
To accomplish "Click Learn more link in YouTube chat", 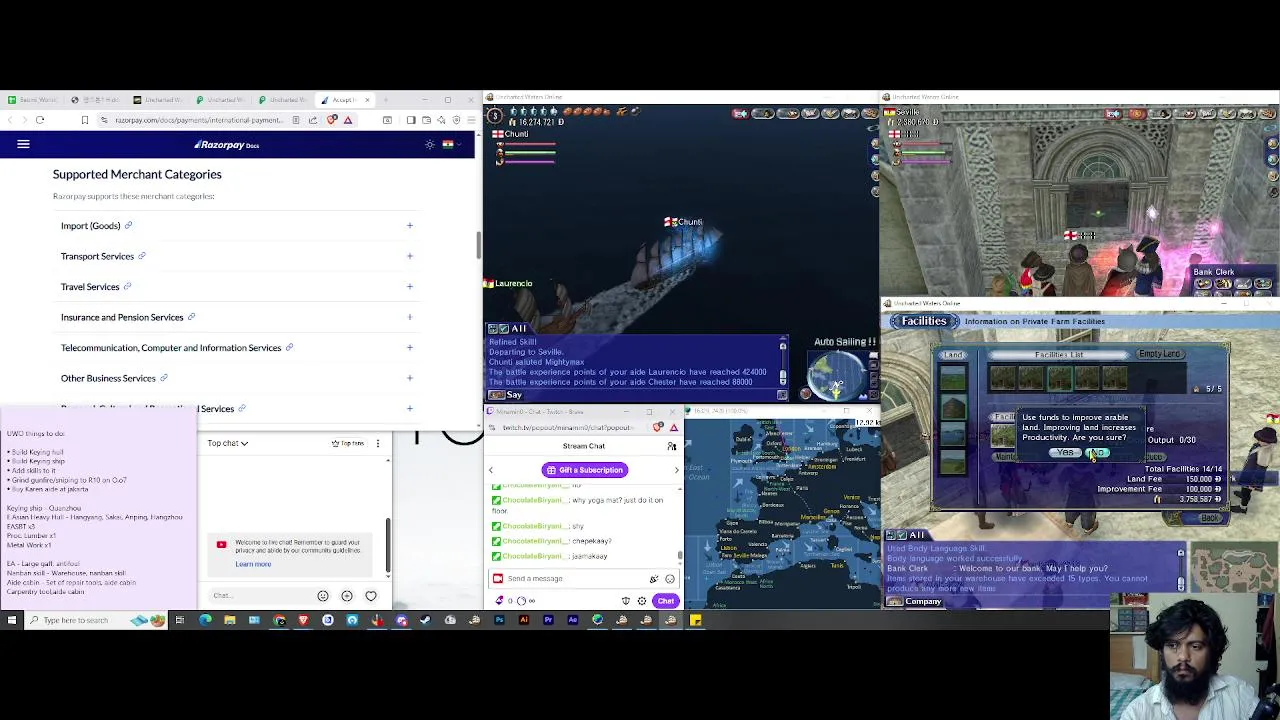I will pos(253,564).
